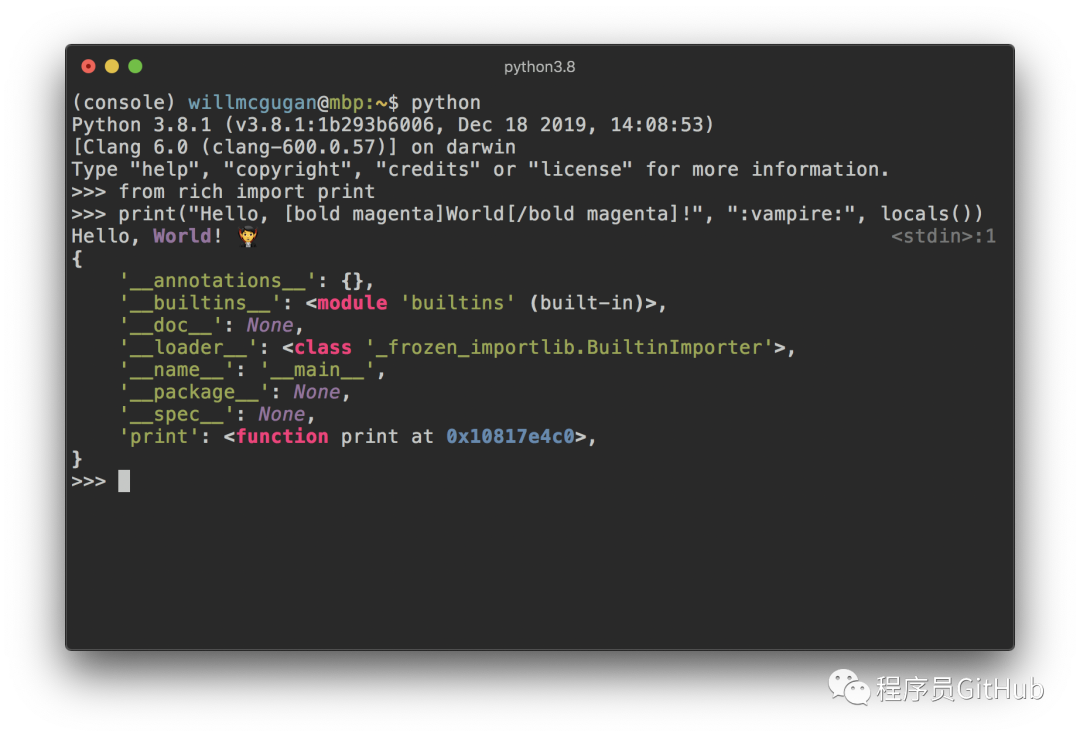Click the '__spec__' key
The height and width of the screenshot is (737, 1080).
[x=176, y=414]
